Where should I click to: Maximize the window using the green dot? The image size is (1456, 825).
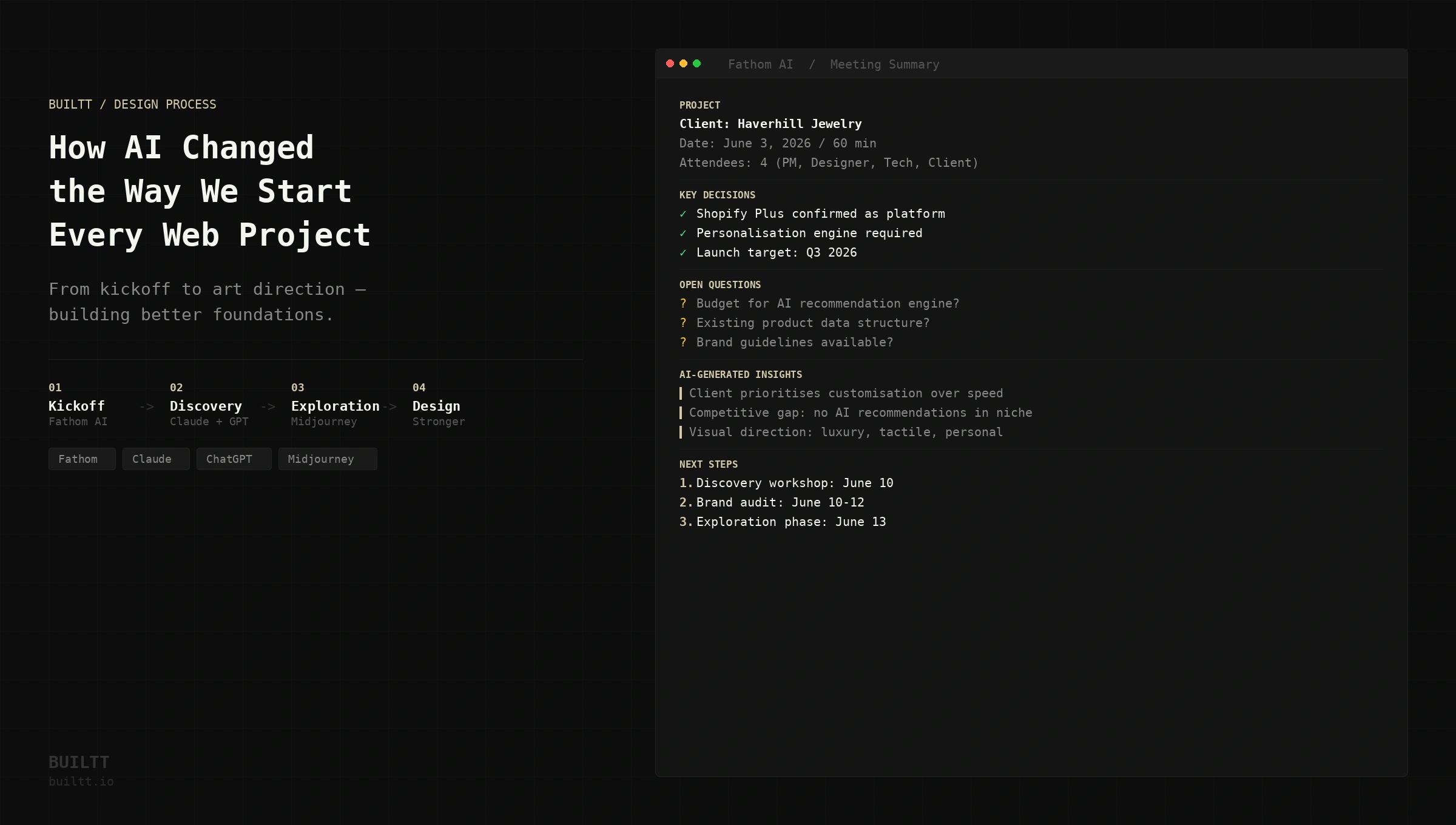(696, 64)
